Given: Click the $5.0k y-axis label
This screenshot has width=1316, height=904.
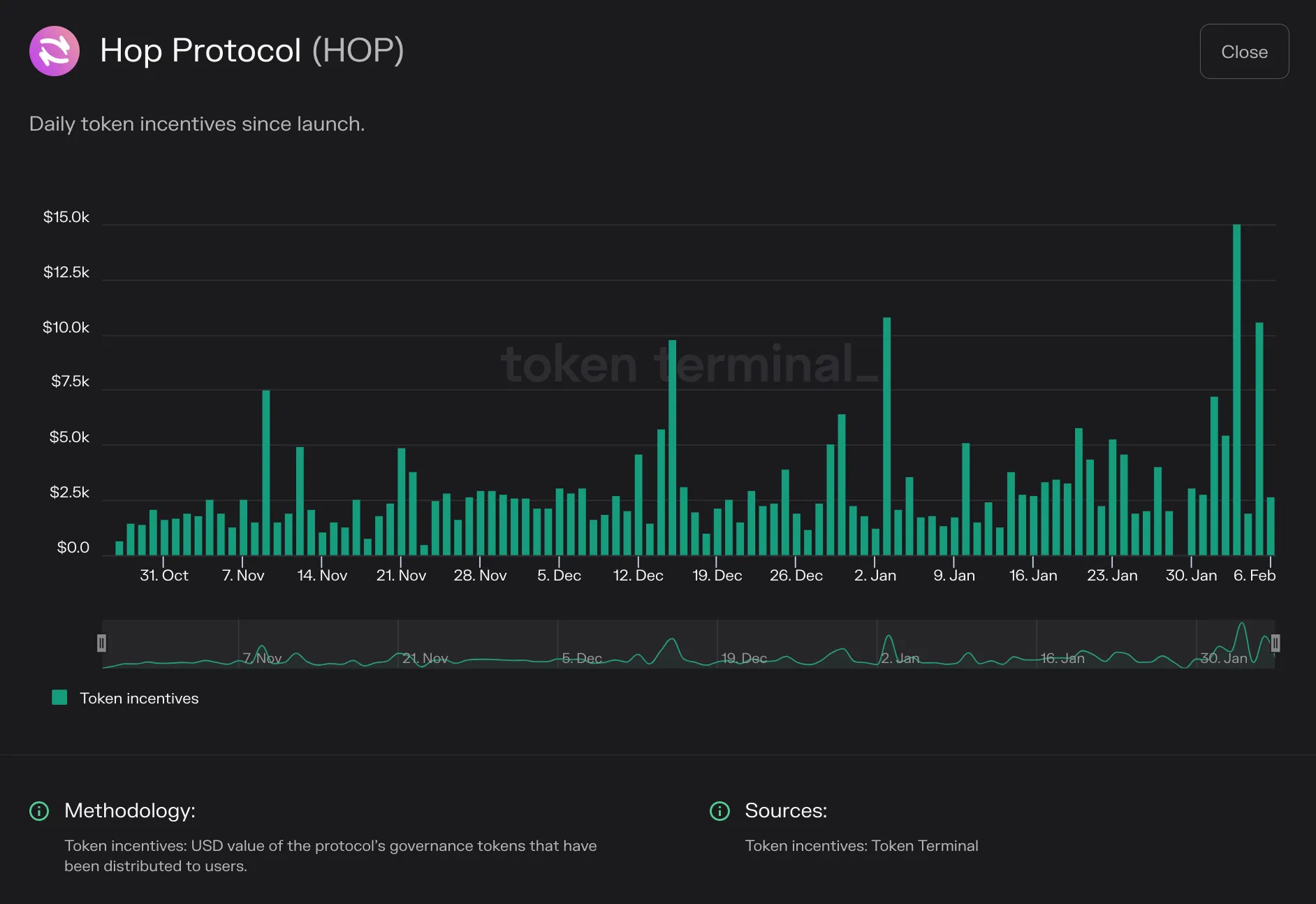Looking at the screenshot, I should click(x=69, y=437).
